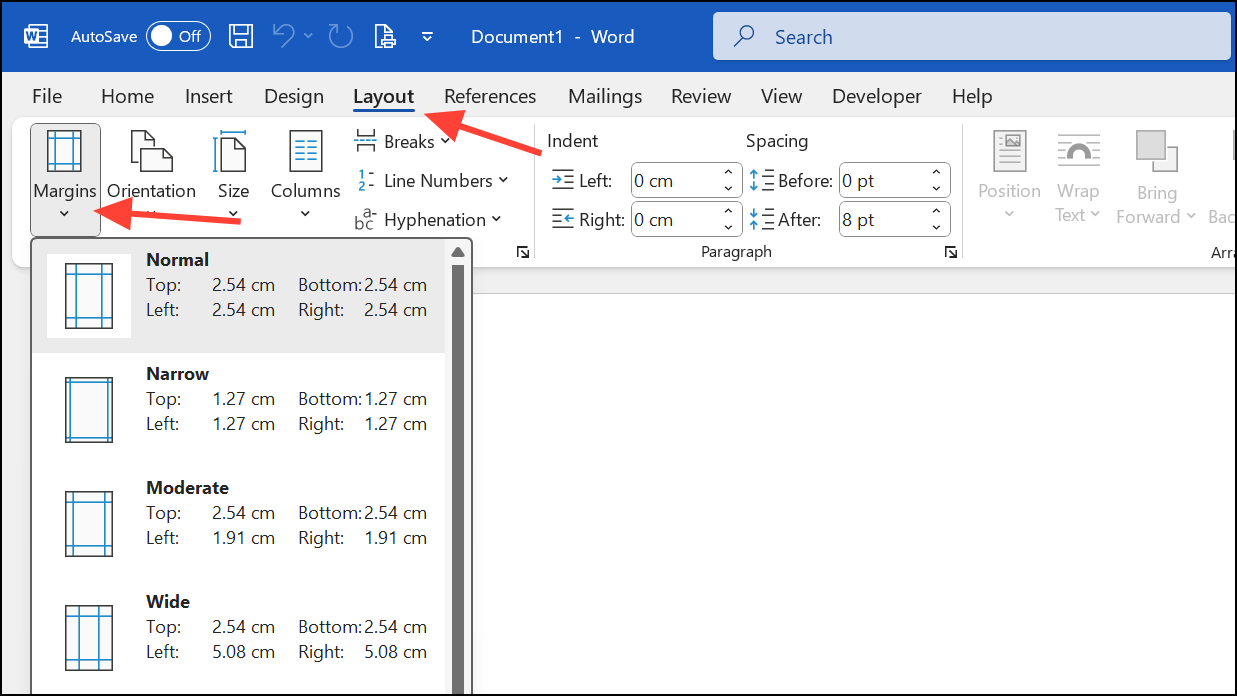Switch to the Insert tab
The width and height of the screenshot is (1237, 696).
(208, 96)
